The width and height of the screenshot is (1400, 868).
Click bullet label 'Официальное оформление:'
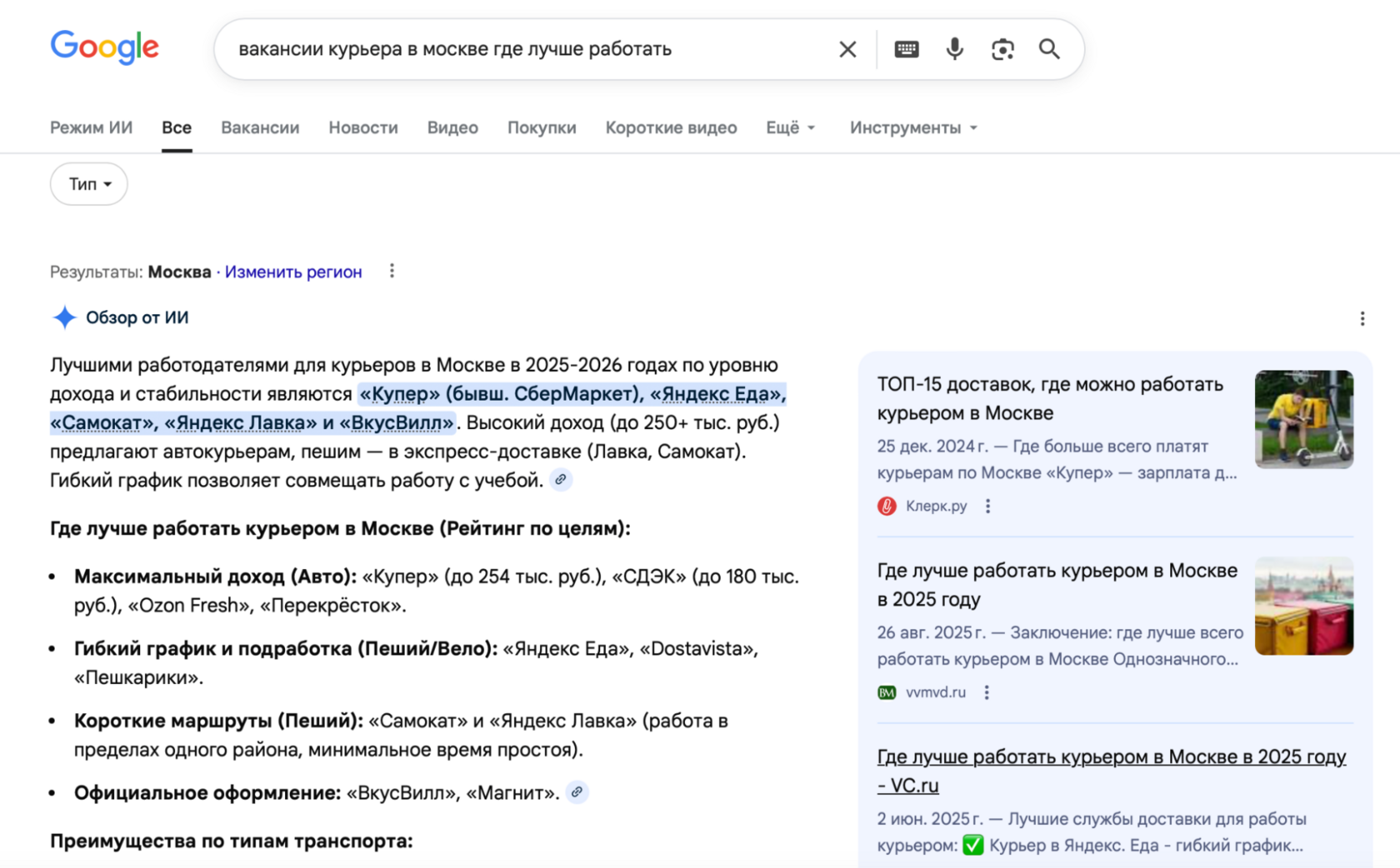[x=207, y=792]
